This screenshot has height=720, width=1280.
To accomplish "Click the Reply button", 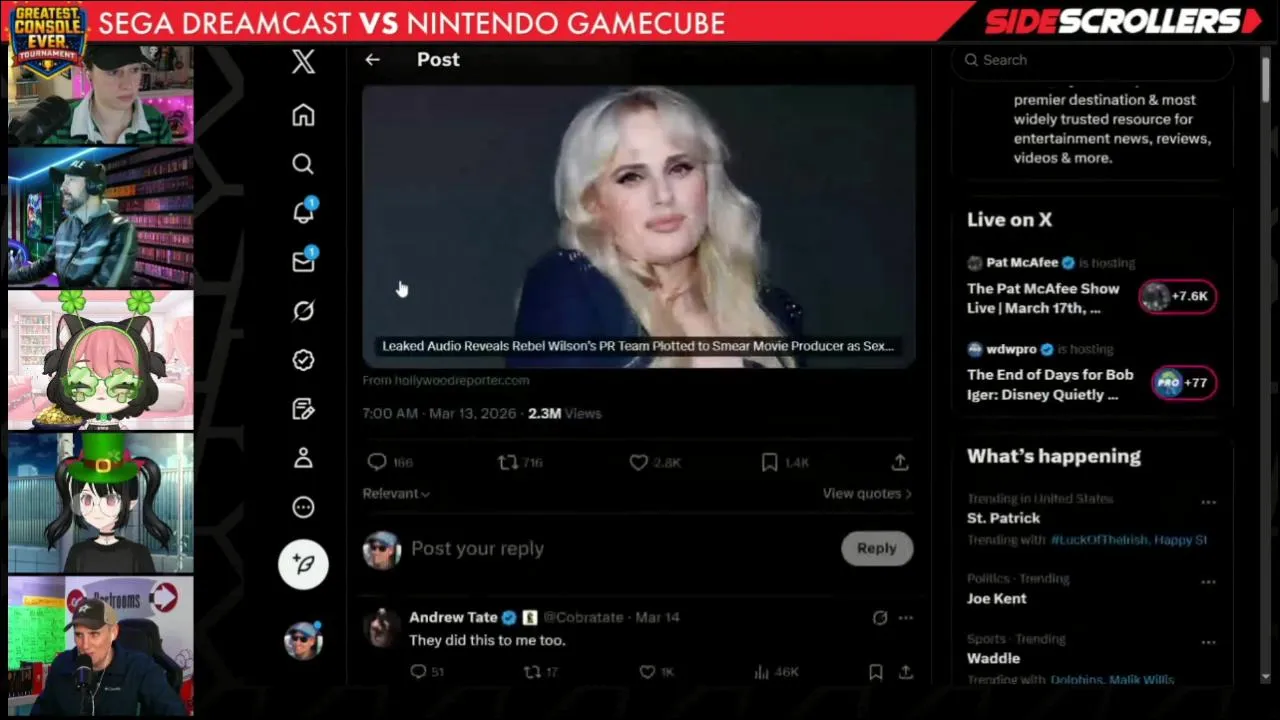I will 877,548.
